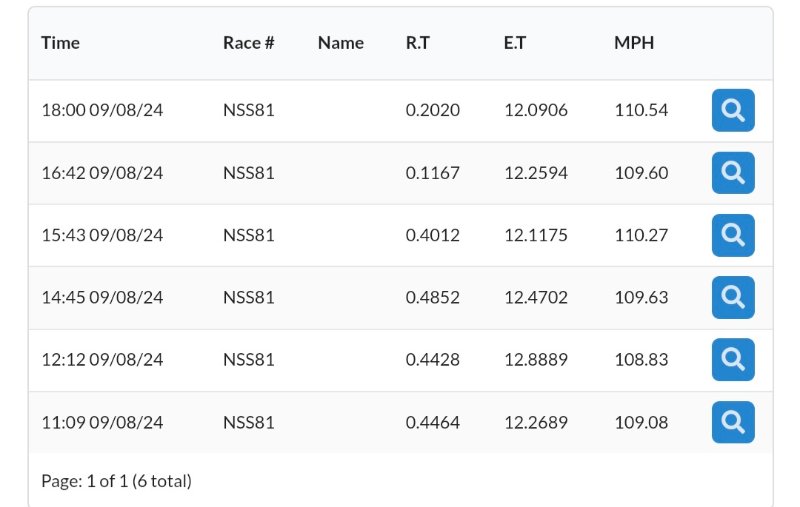Screen dimensions: 800x507
Task: View details of the 15:43 run
Action: point(733,235)
